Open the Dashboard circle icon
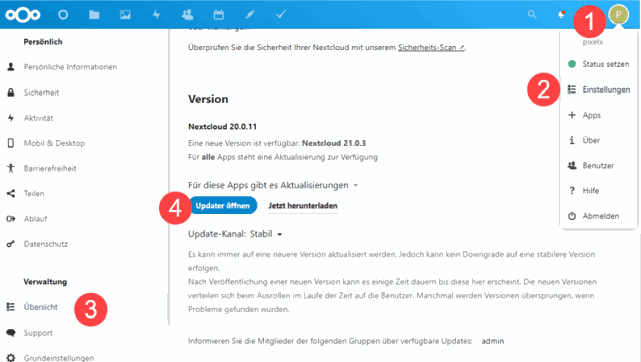Viewport: 641px width, 362px height. coord(63,15)
